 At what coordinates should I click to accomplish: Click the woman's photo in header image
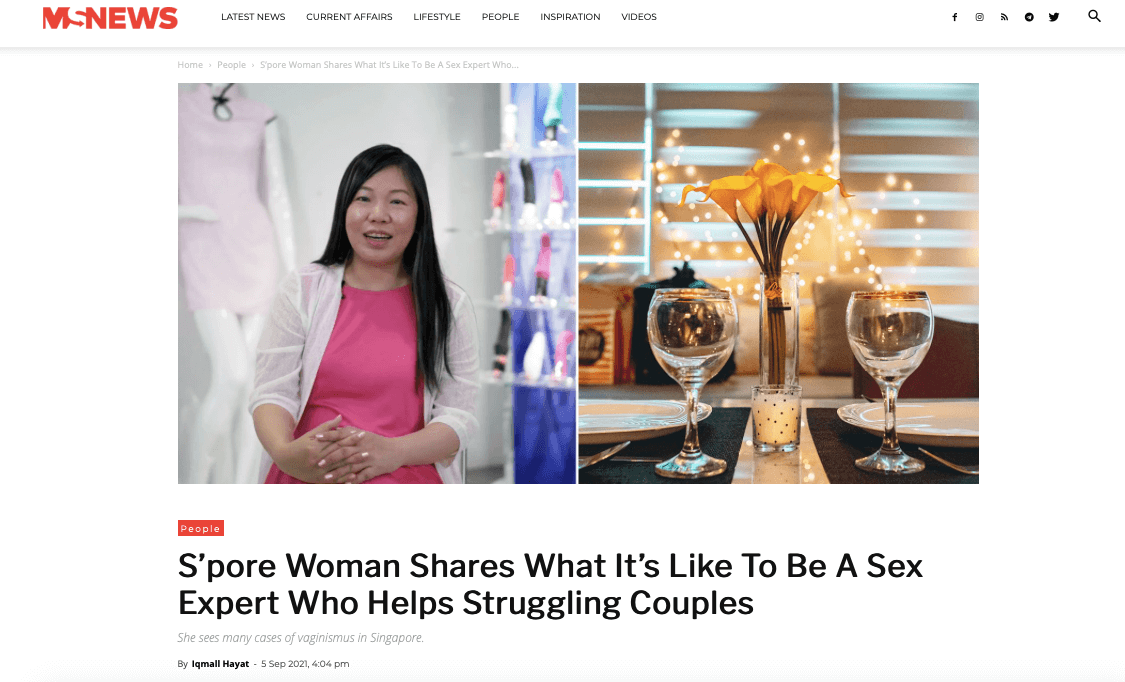pyautogui.click(x=377, y=283)
